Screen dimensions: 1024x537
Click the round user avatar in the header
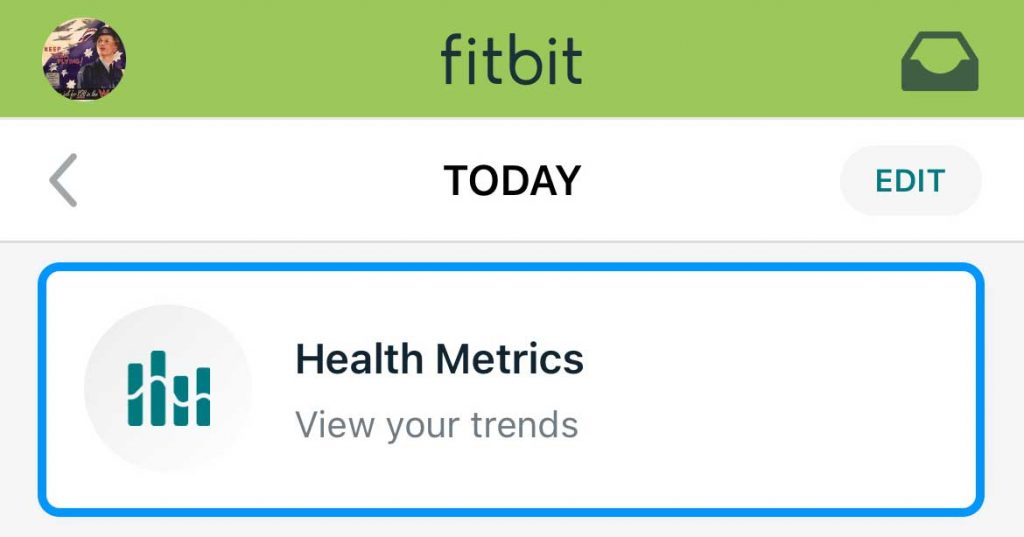(84, 59)
